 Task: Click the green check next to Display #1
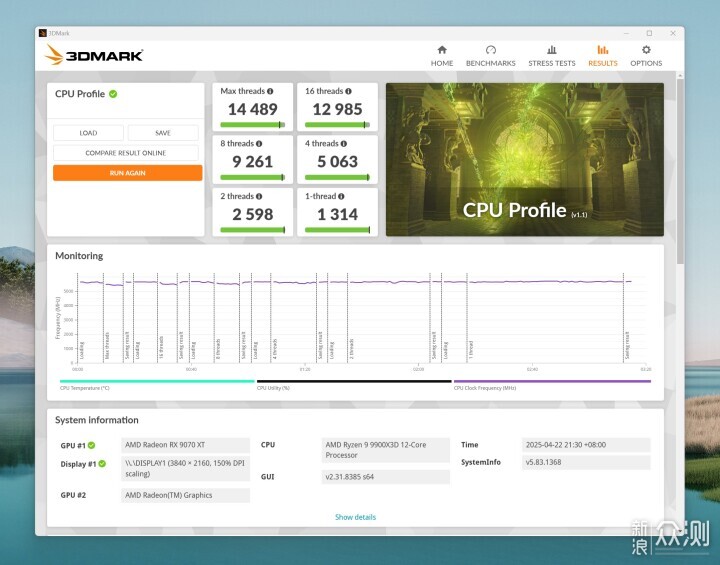click(x=102, y=464)
